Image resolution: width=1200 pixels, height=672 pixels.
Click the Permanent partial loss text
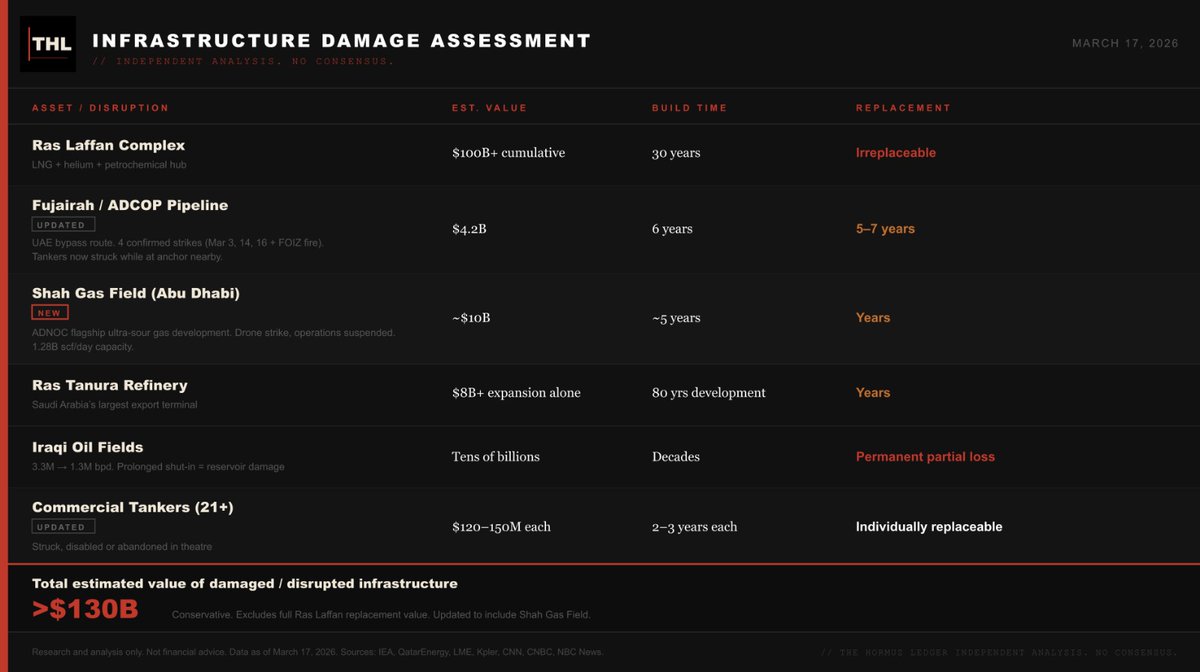pyautogui.click(x=925, y=457)
